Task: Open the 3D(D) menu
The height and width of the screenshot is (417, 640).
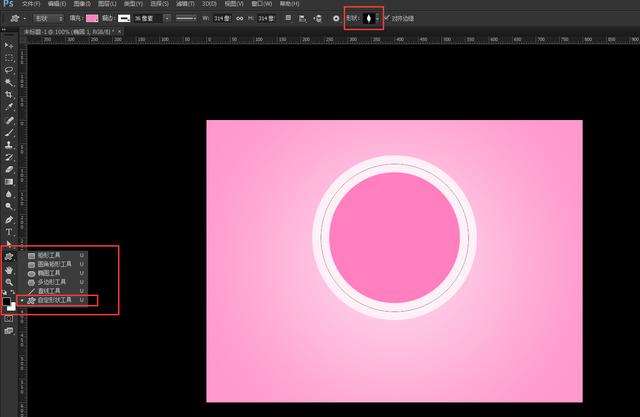Action: [209, 4]
